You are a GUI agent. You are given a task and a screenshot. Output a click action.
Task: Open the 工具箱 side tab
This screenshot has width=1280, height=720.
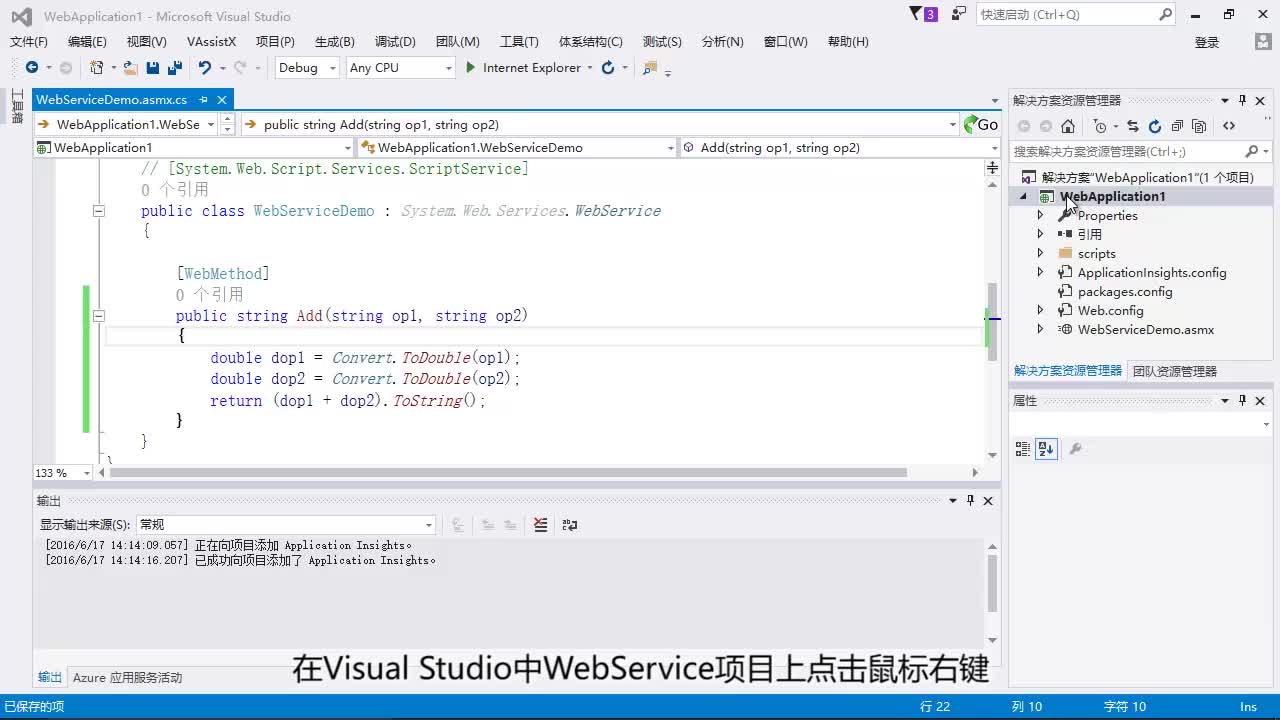(x=17, y=106)
